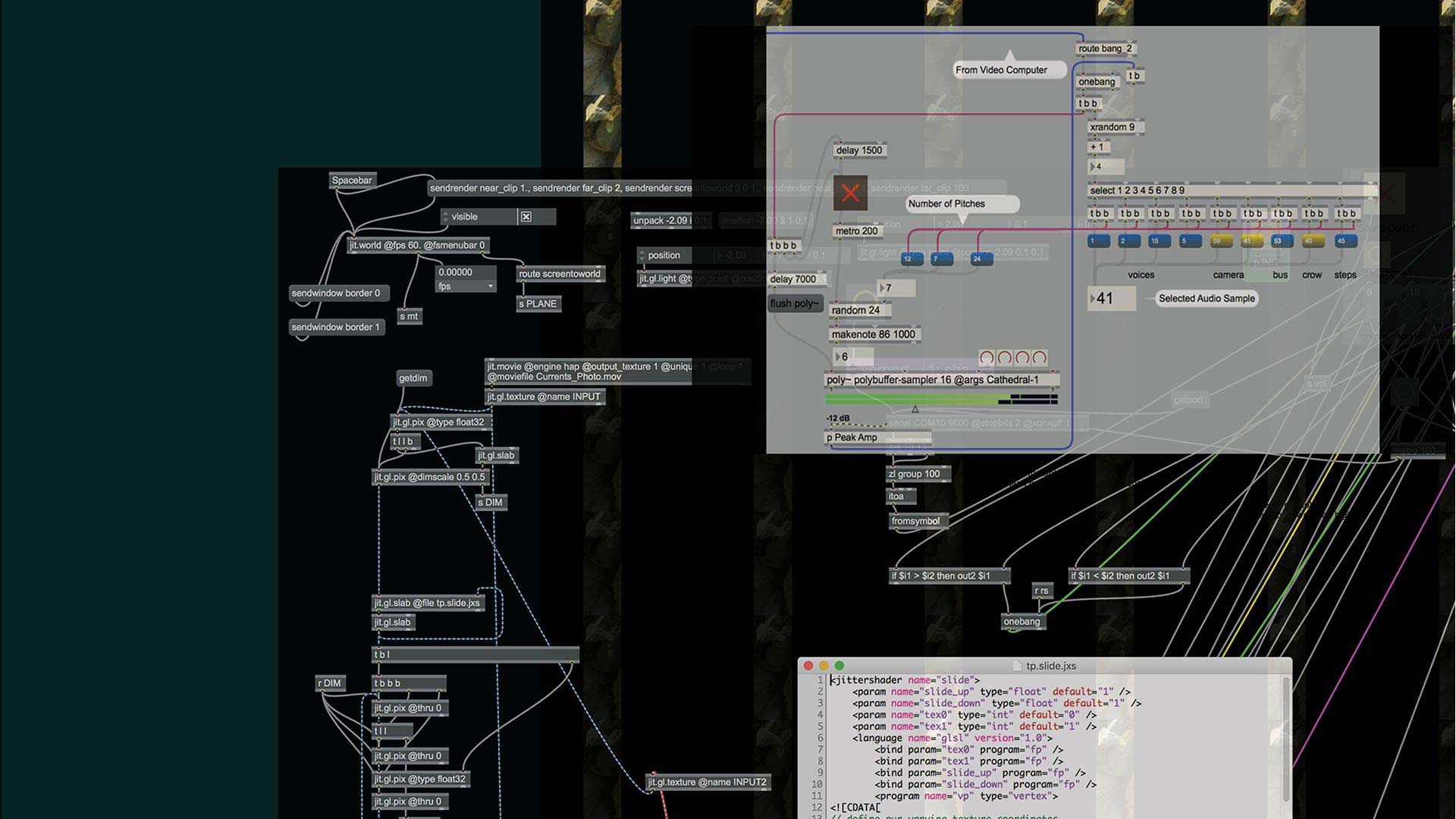Select the route screentoworld object
This screenshot has width=1456, height=819.
560,275
